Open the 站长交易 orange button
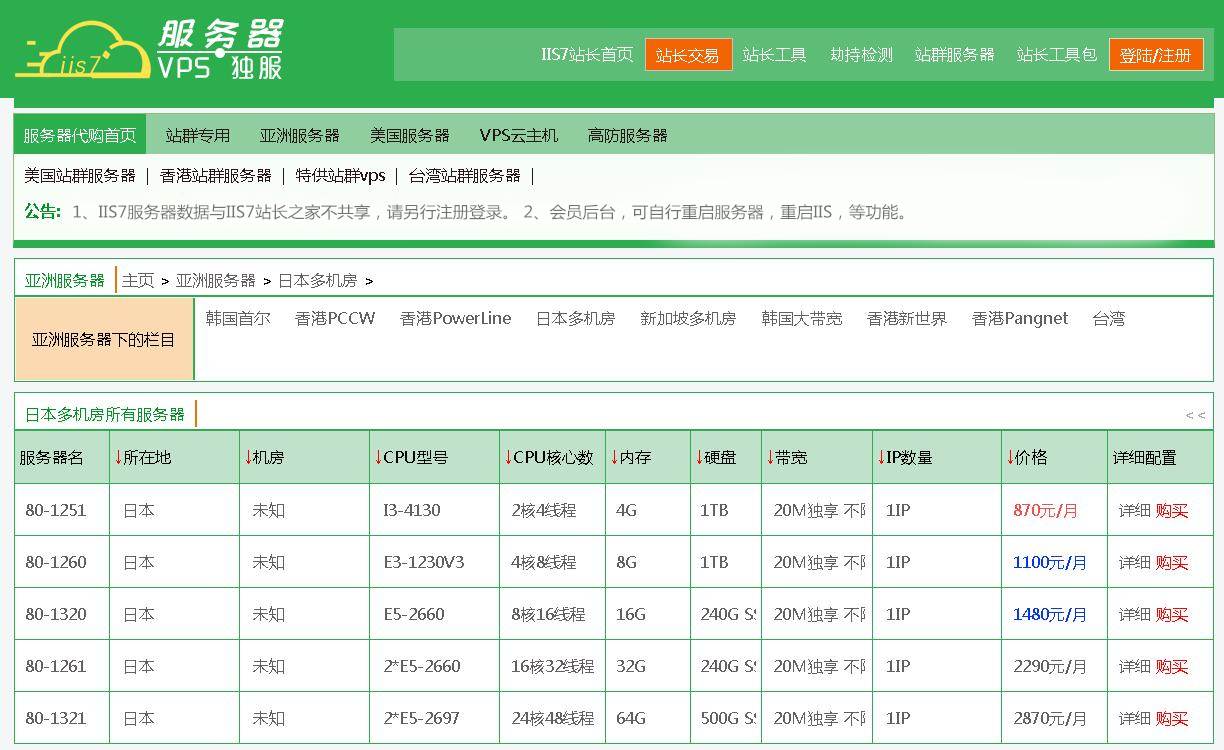Viewport: 1224px width, 750px height. point(688,55)
